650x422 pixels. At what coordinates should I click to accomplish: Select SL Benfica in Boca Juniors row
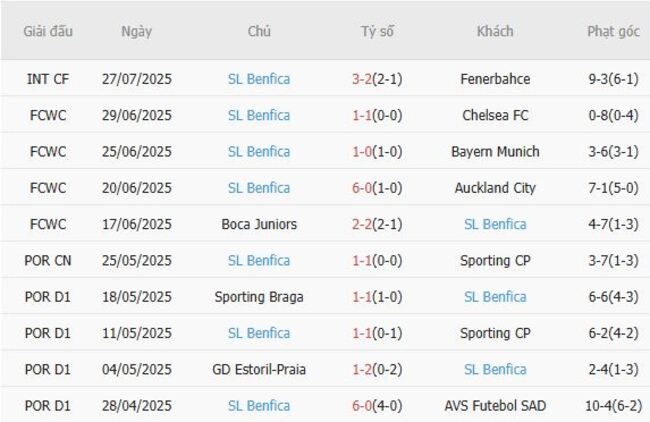tap(495, 224)
